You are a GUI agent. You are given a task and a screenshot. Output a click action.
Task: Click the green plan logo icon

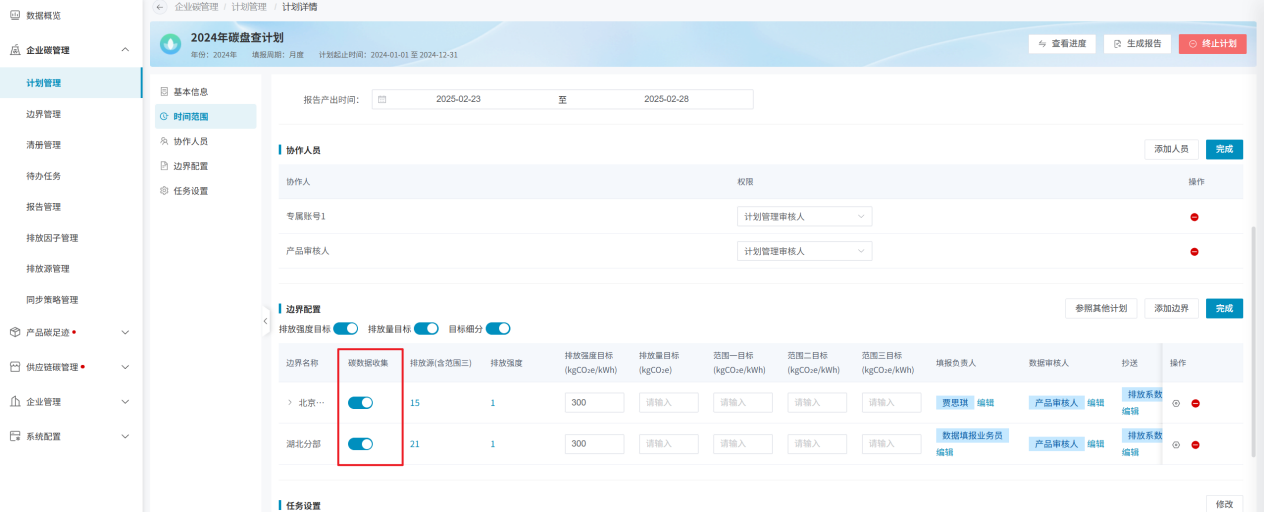pyautogui.click(x=171, y=44)
